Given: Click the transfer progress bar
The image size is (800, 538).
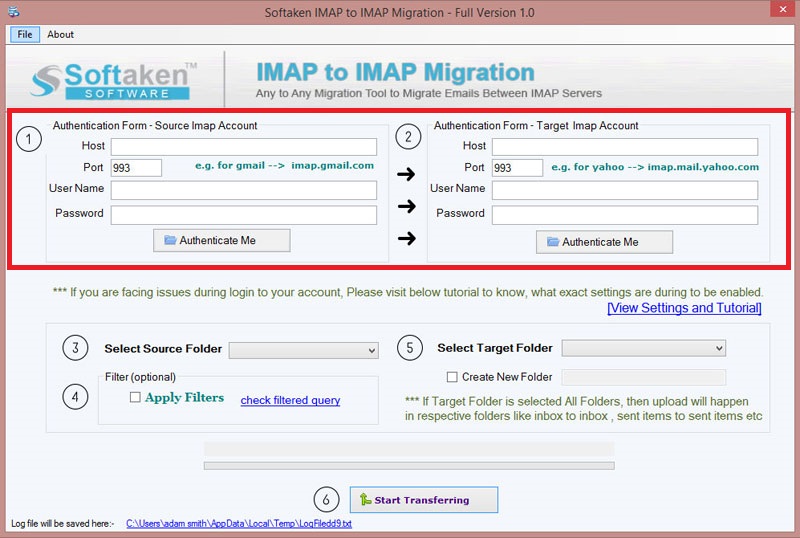Looking at the screenshot, I should point(409,466).
